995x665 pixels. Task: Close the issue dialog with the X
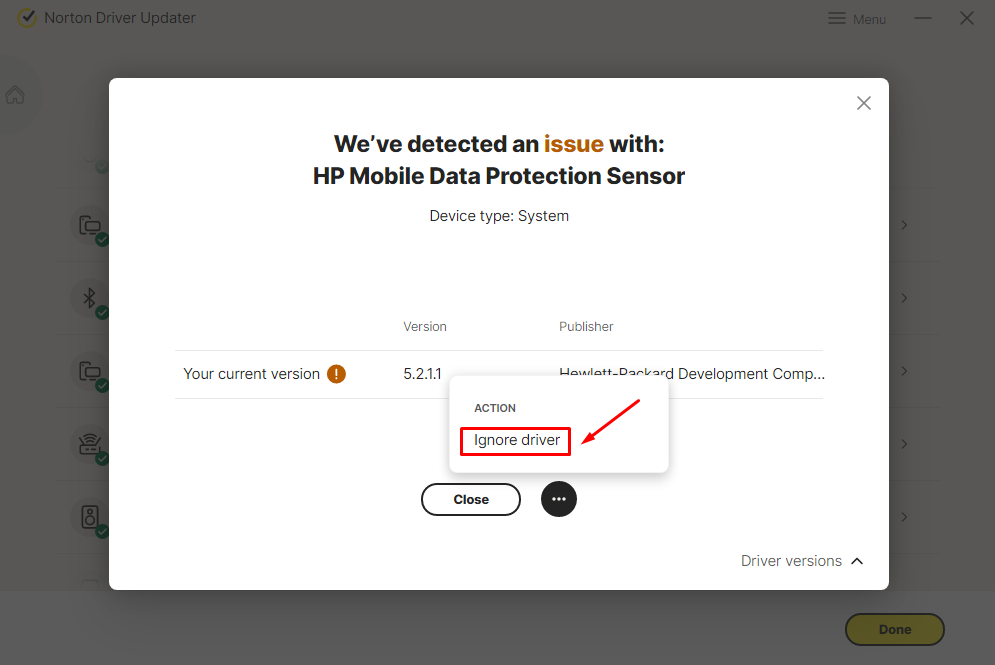click(864, 103)
